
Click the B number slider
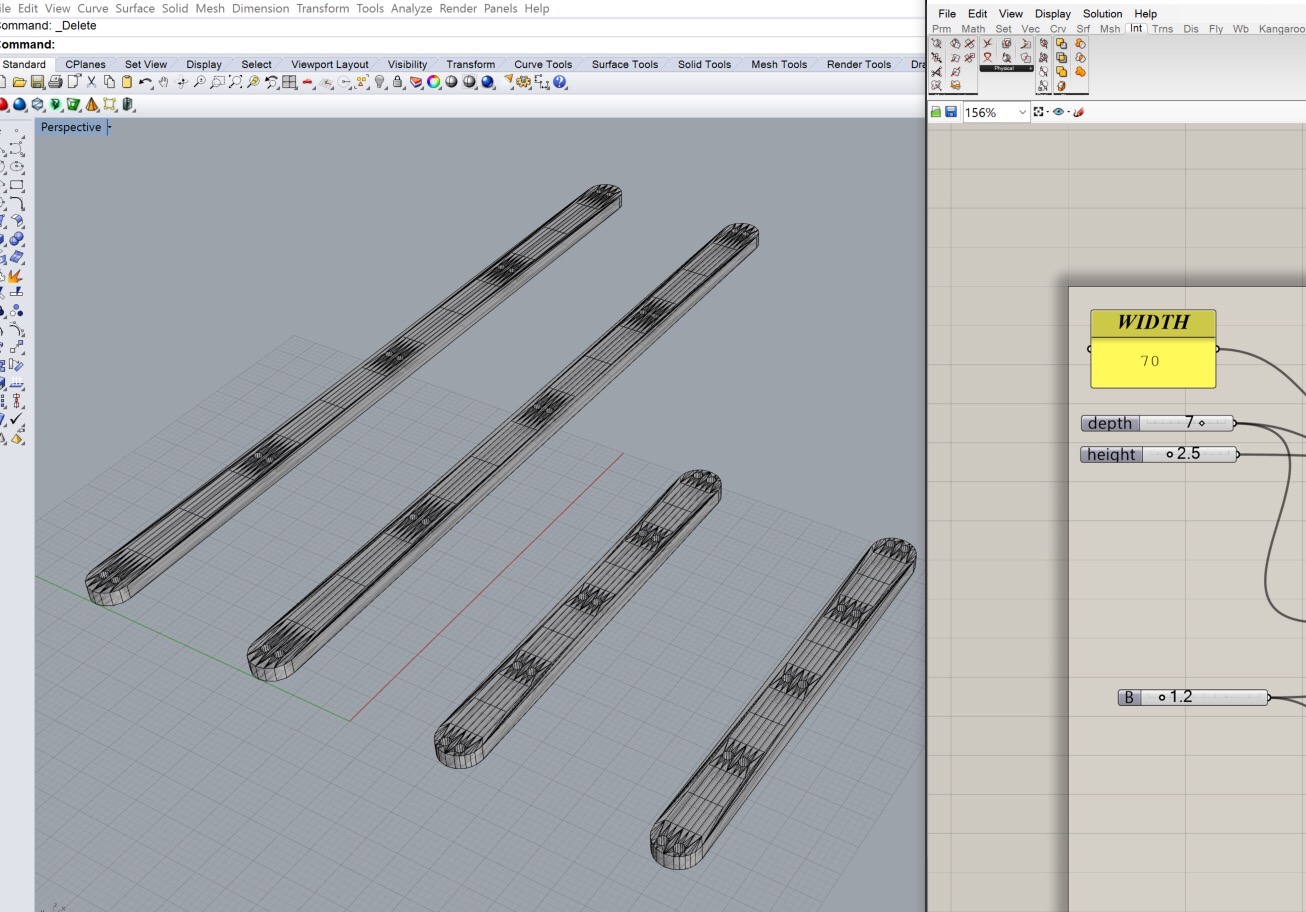(1193, 697)
